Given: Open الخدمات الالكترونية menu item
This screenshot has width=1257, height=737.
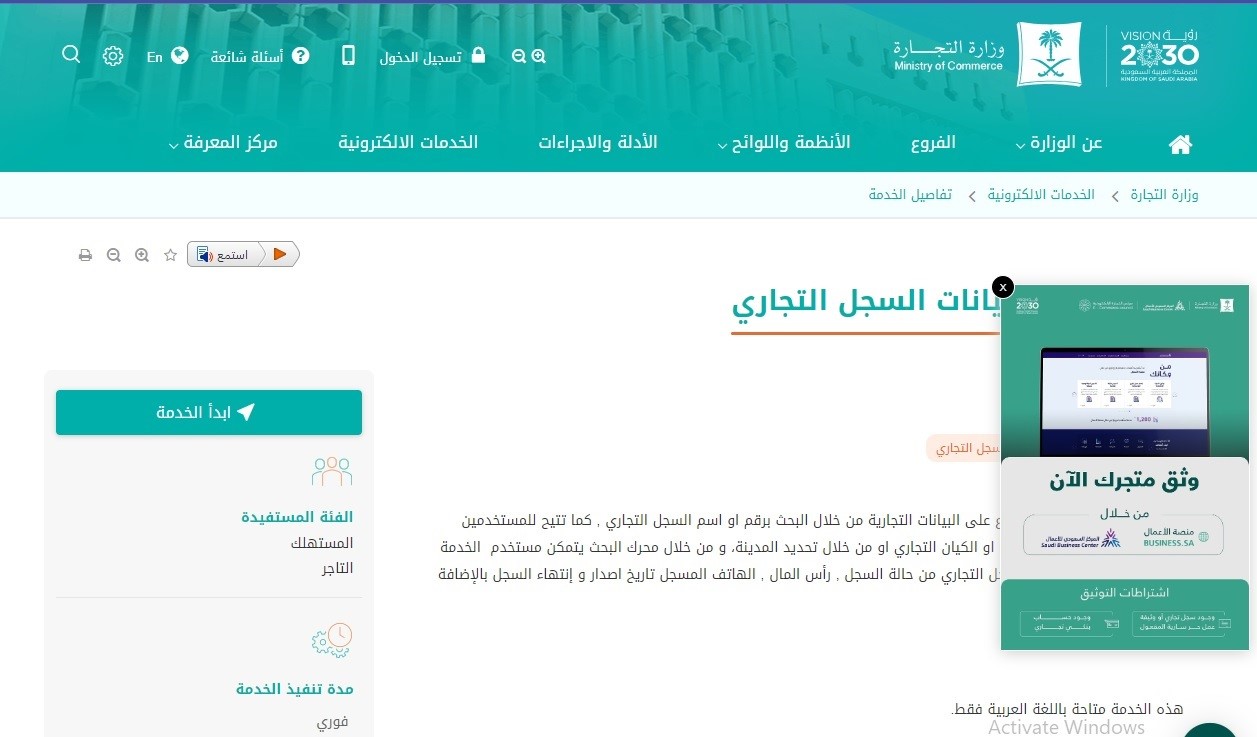Looking at the screenshot, I should click(408, 142).
